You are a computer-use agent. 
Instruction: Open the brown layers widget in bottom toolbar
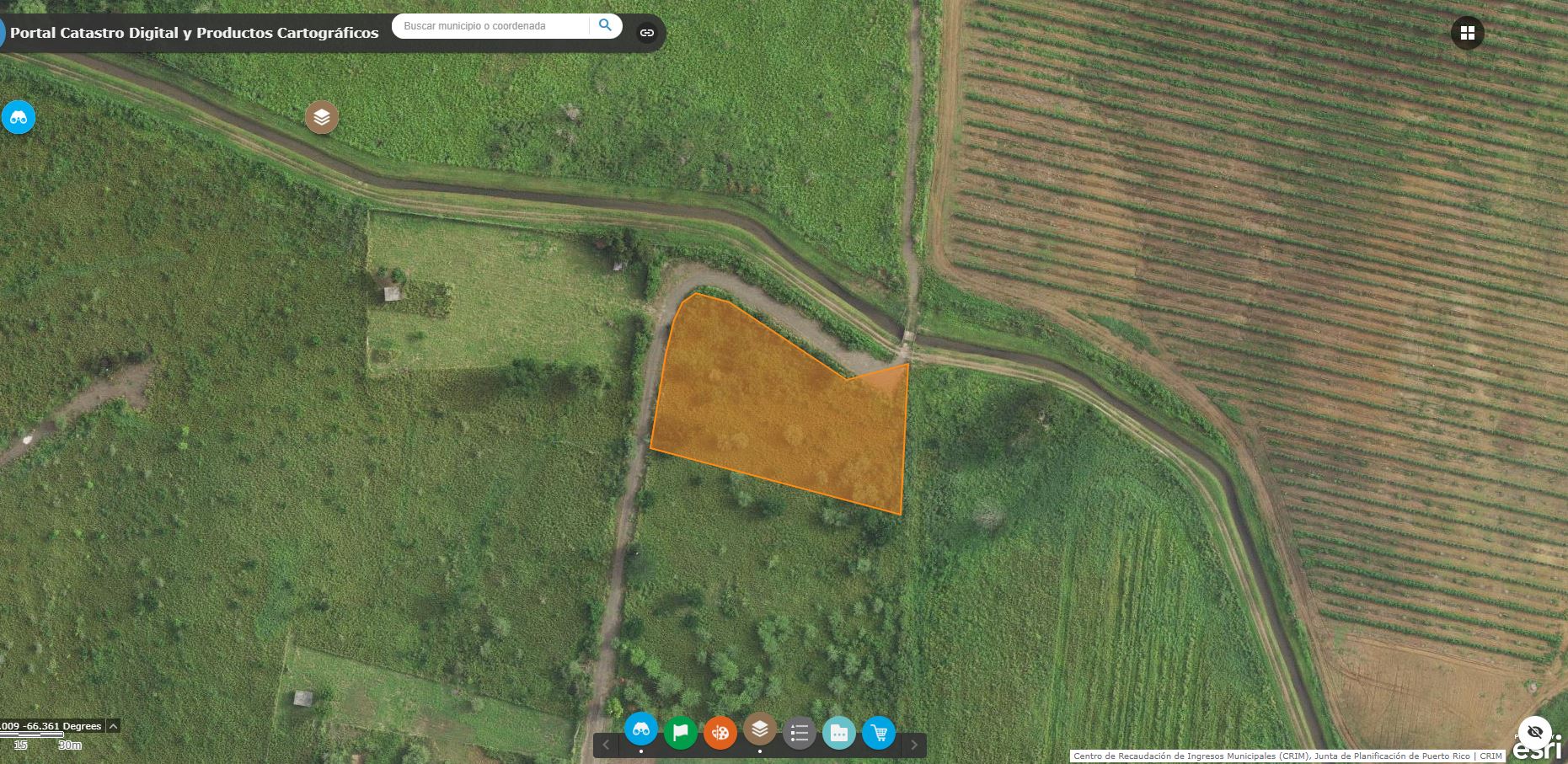(x=759, y=729)
